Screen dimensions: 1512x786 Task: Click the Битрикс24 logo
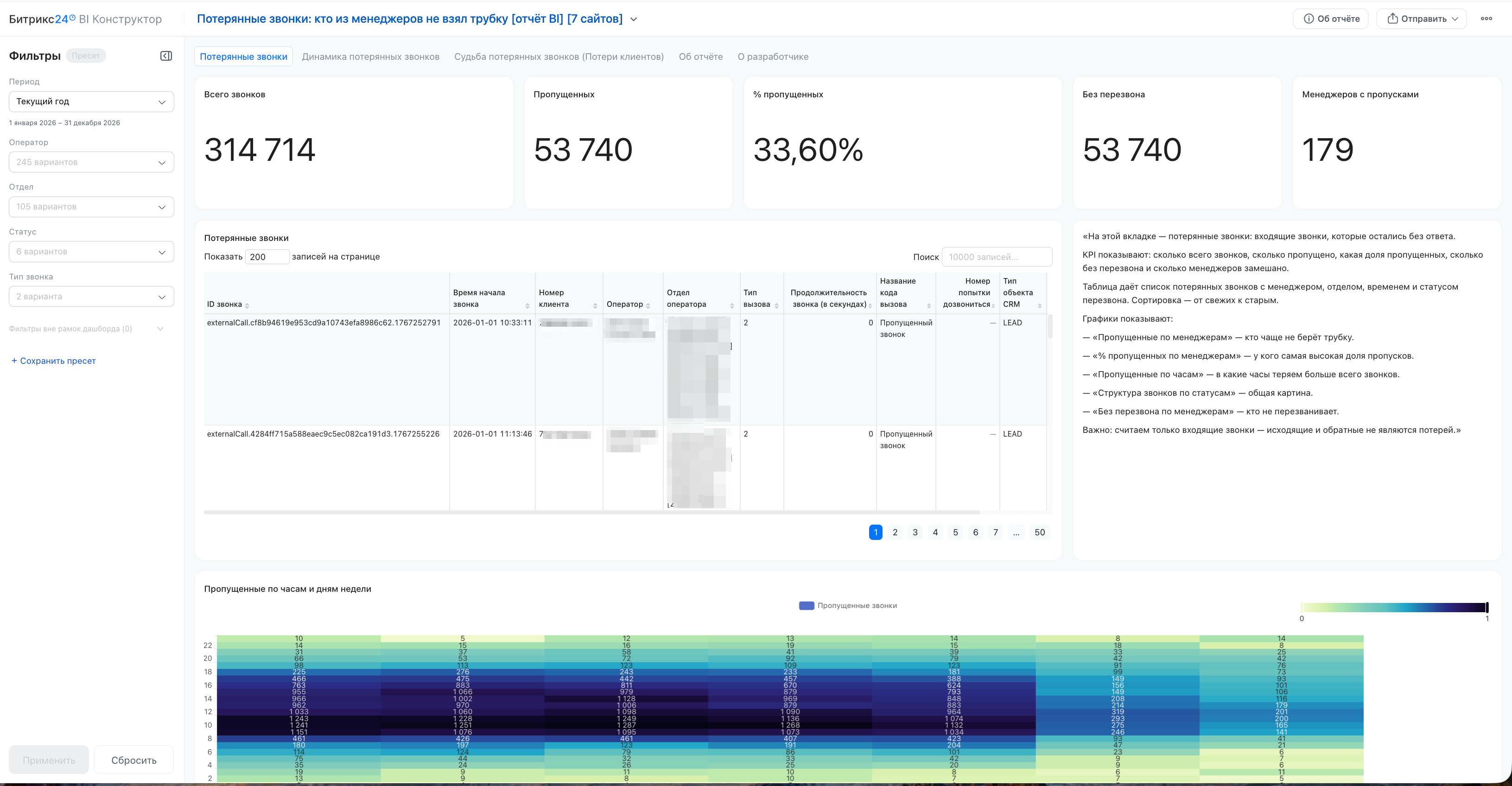(42, 19)
